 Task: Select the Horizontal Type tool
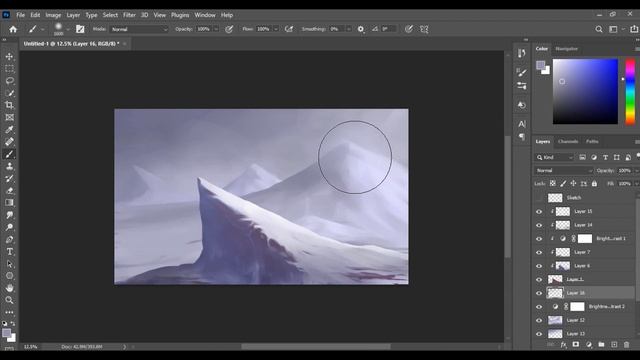[x=9, y=252]
